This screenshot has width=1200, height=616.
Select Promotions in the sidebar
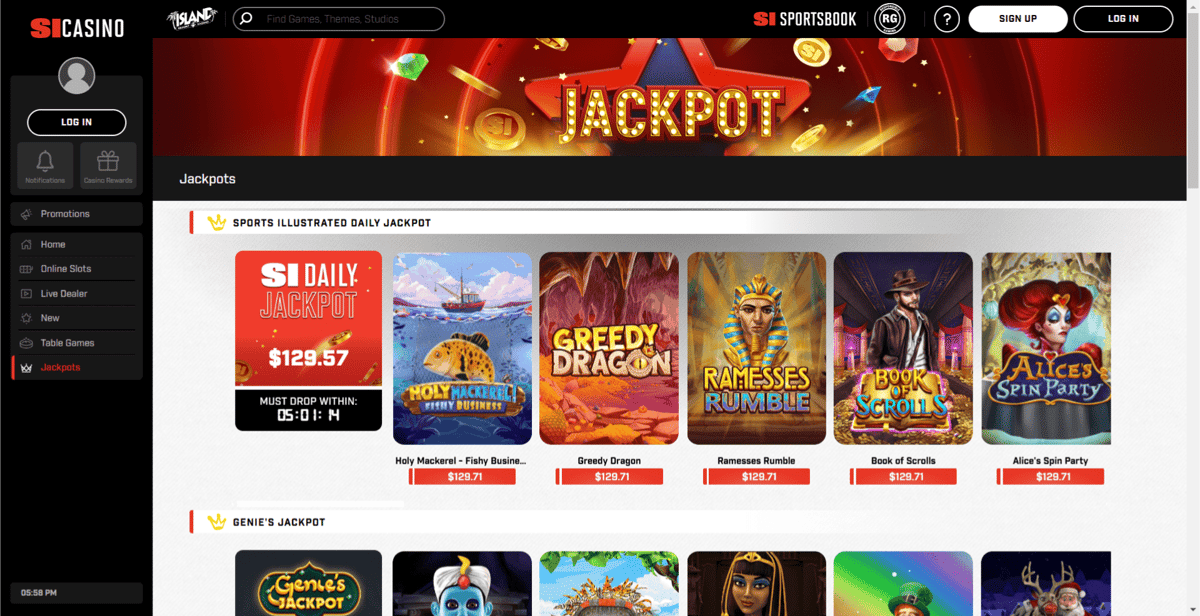77,214
